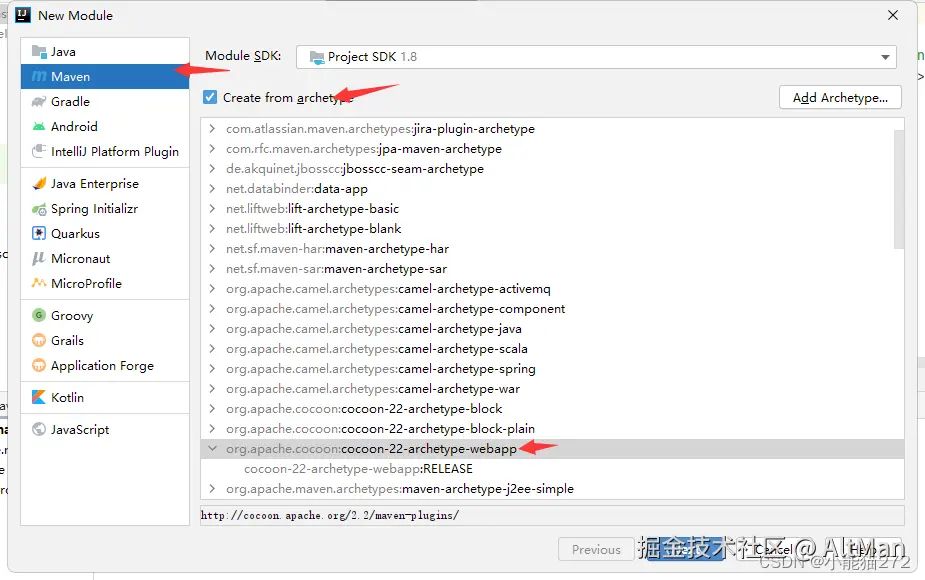Select Gradle project type
This screenshot has width=925, height=580.
click(x=105, y=101)
